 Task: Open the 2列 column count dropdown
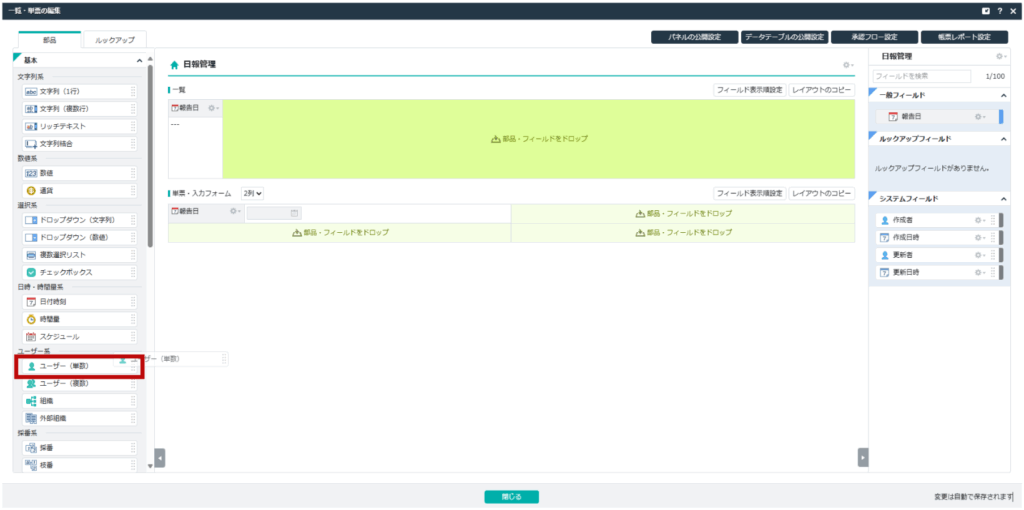click(252, 193)
